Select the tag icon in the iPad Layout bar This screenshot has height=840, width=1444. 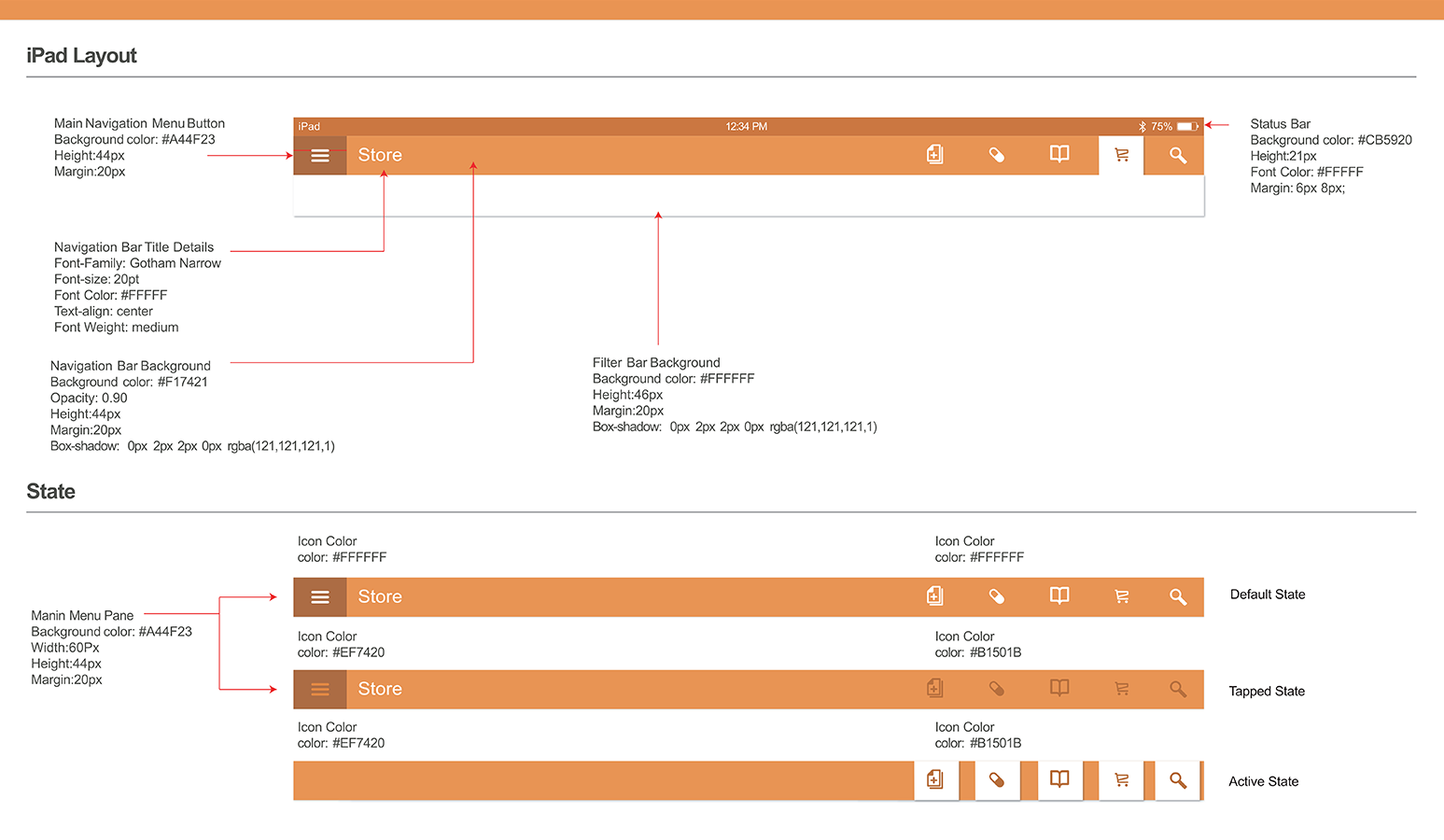point(997,155)
